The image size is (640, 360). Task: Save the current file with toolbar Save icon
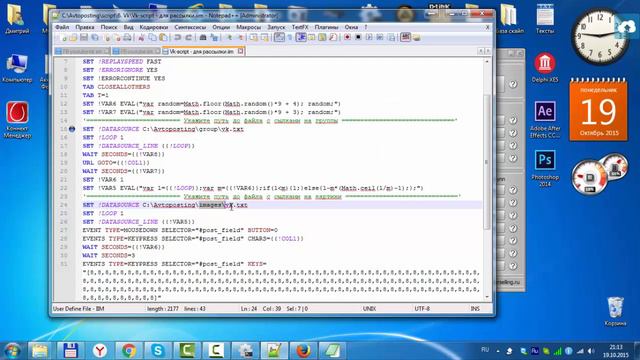pyautogui.click(x=84, y=38)
